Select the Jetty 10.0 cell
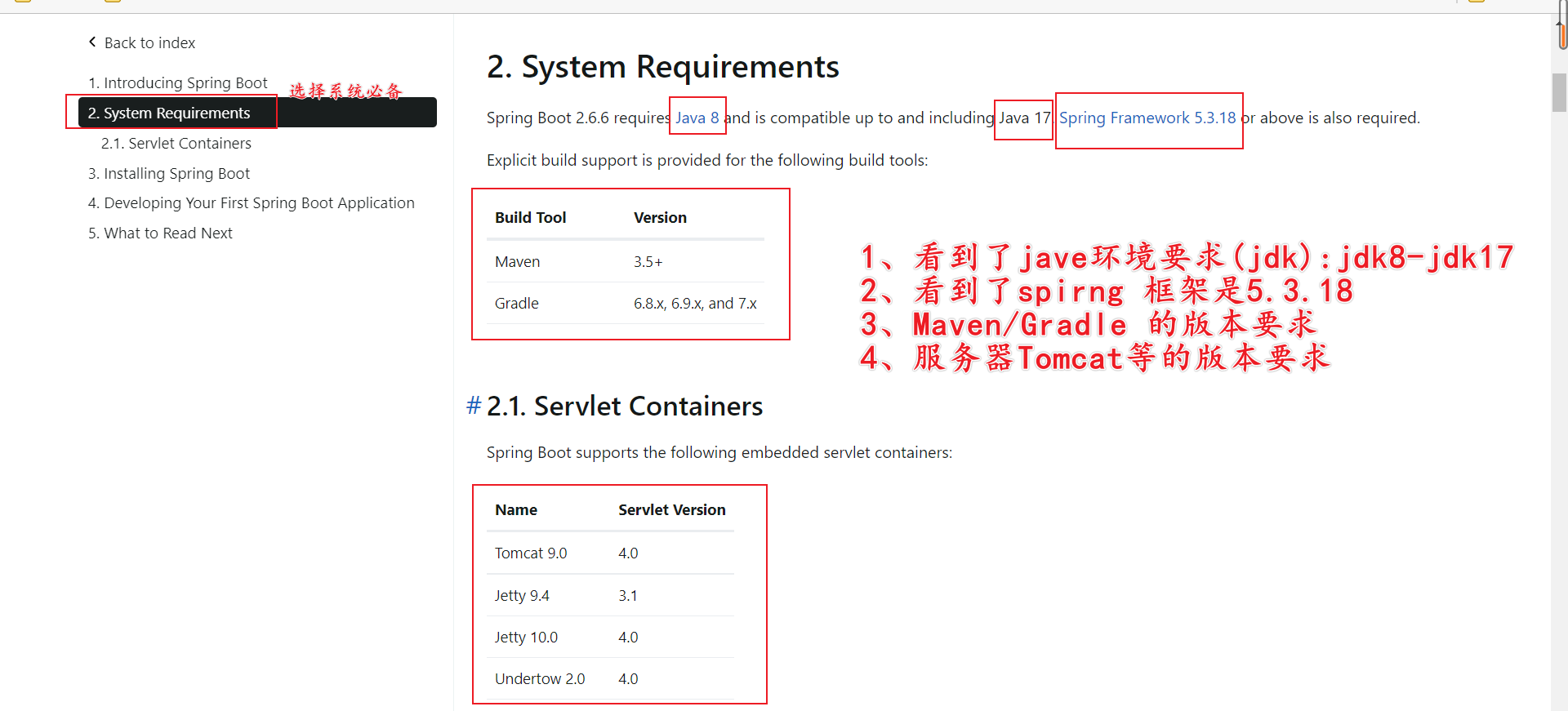The image size is (1568, 711). [526, 637]
